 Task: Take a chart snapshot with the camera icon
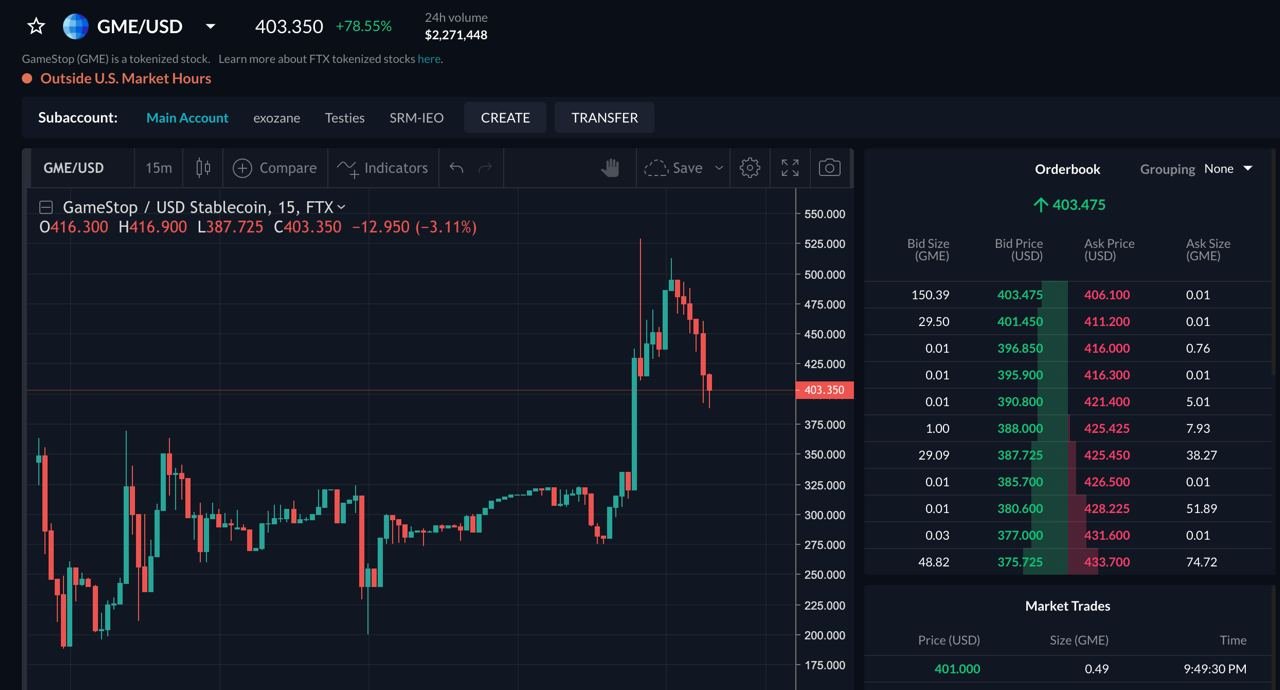829,167
